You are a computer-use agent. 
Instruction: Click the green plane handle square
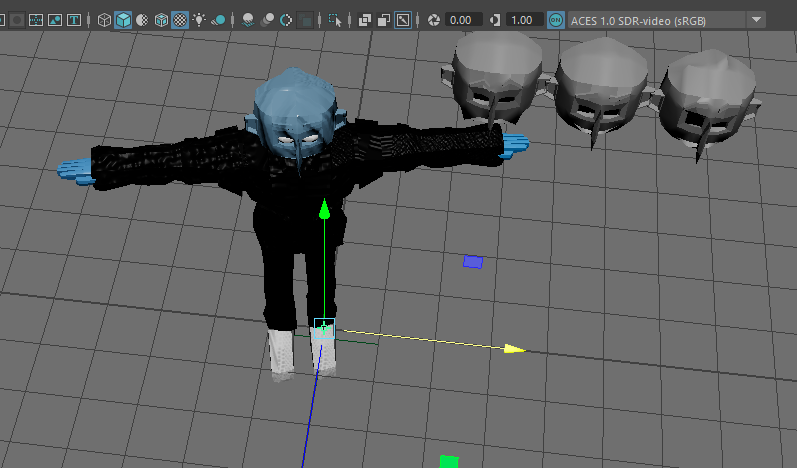(449, 461)
